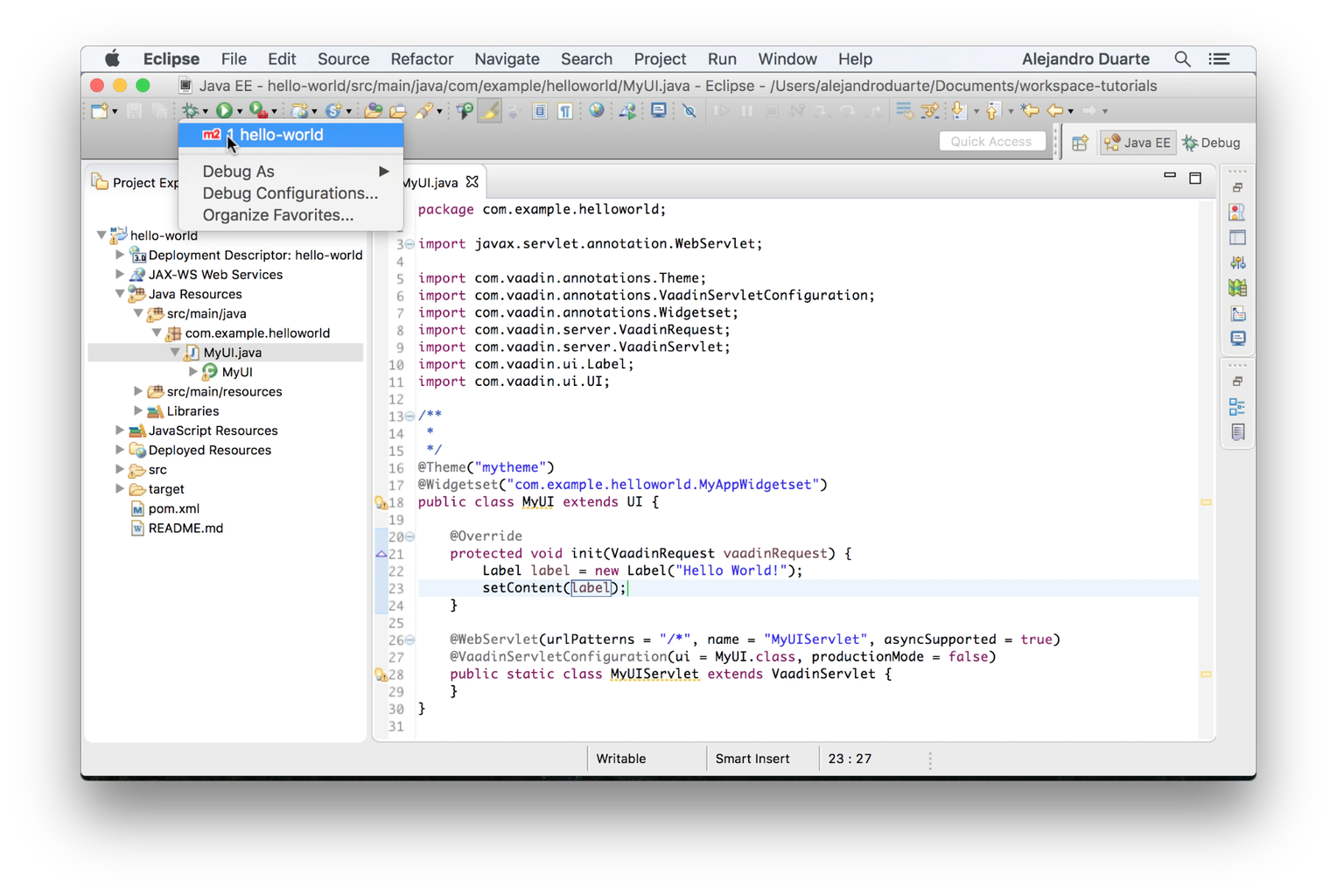Open the Refactor menu
This screenshot has height=896, width=1337.
coord(421,59)
